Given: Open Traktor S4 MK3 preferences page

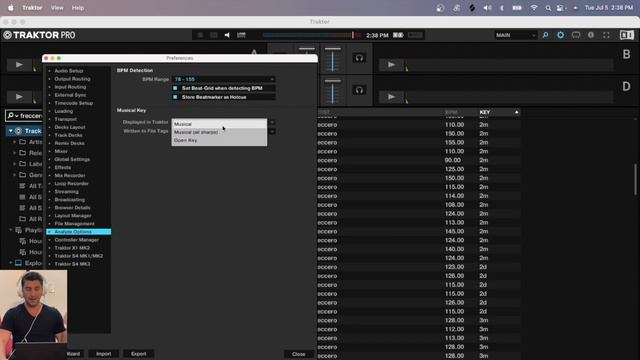Looking at the screenshot, I should coord(73,264).
